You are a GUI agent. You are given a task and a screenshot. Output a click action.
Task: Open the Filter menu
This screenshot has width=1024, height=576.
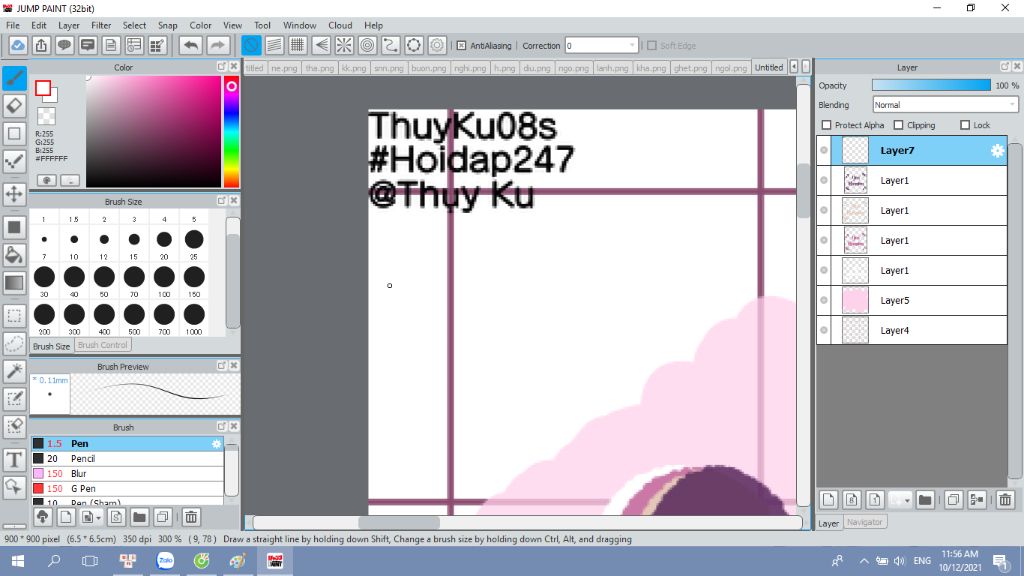[101, 25]
